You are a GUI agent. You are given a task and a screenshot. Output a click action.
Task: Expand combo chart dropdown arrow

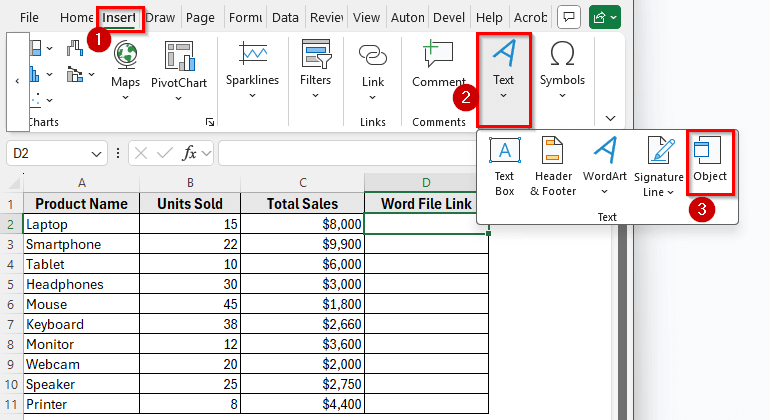point(91,75)
